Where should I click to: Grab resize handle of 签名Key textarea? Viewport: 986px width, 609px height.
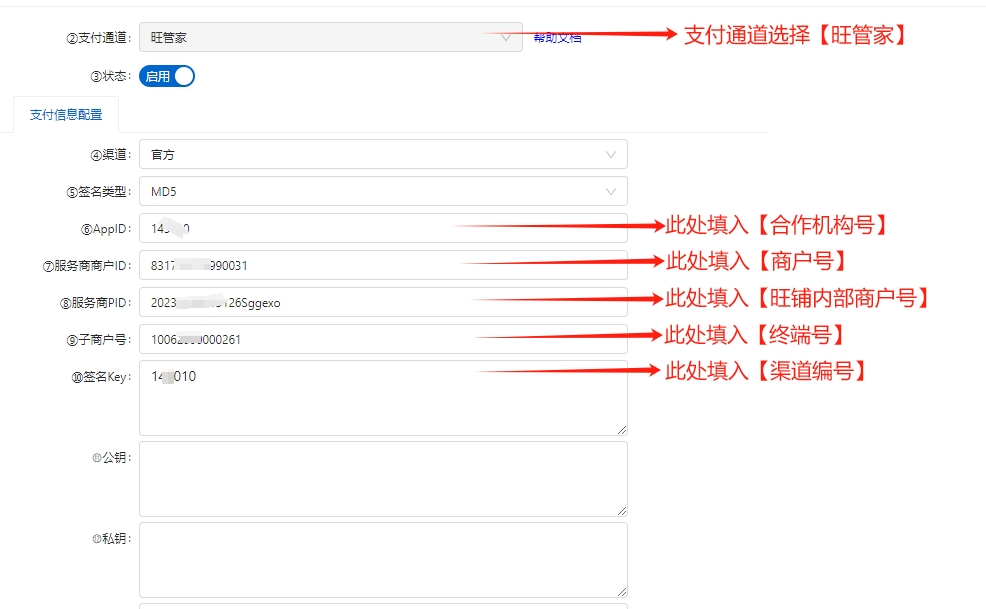click(622, 430)
